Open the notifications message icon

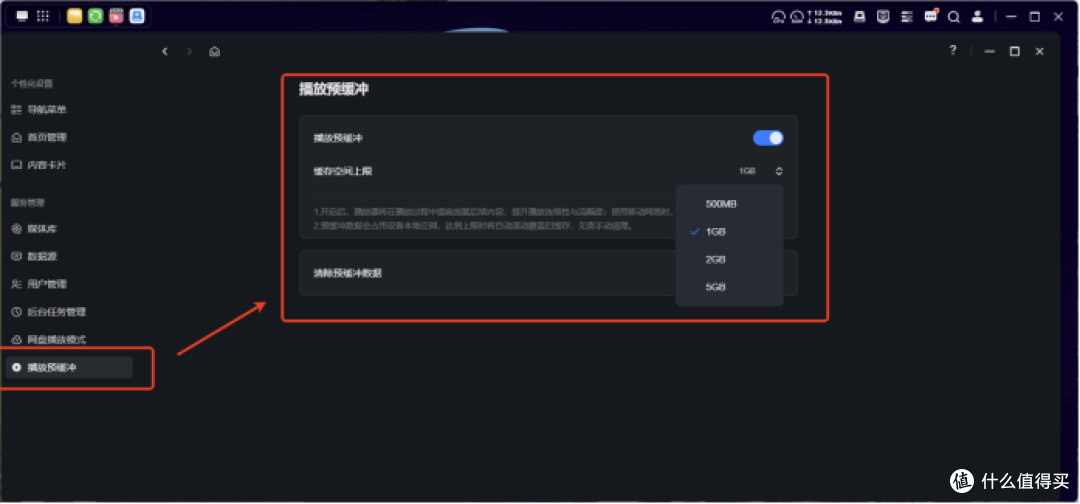(931, 16)
